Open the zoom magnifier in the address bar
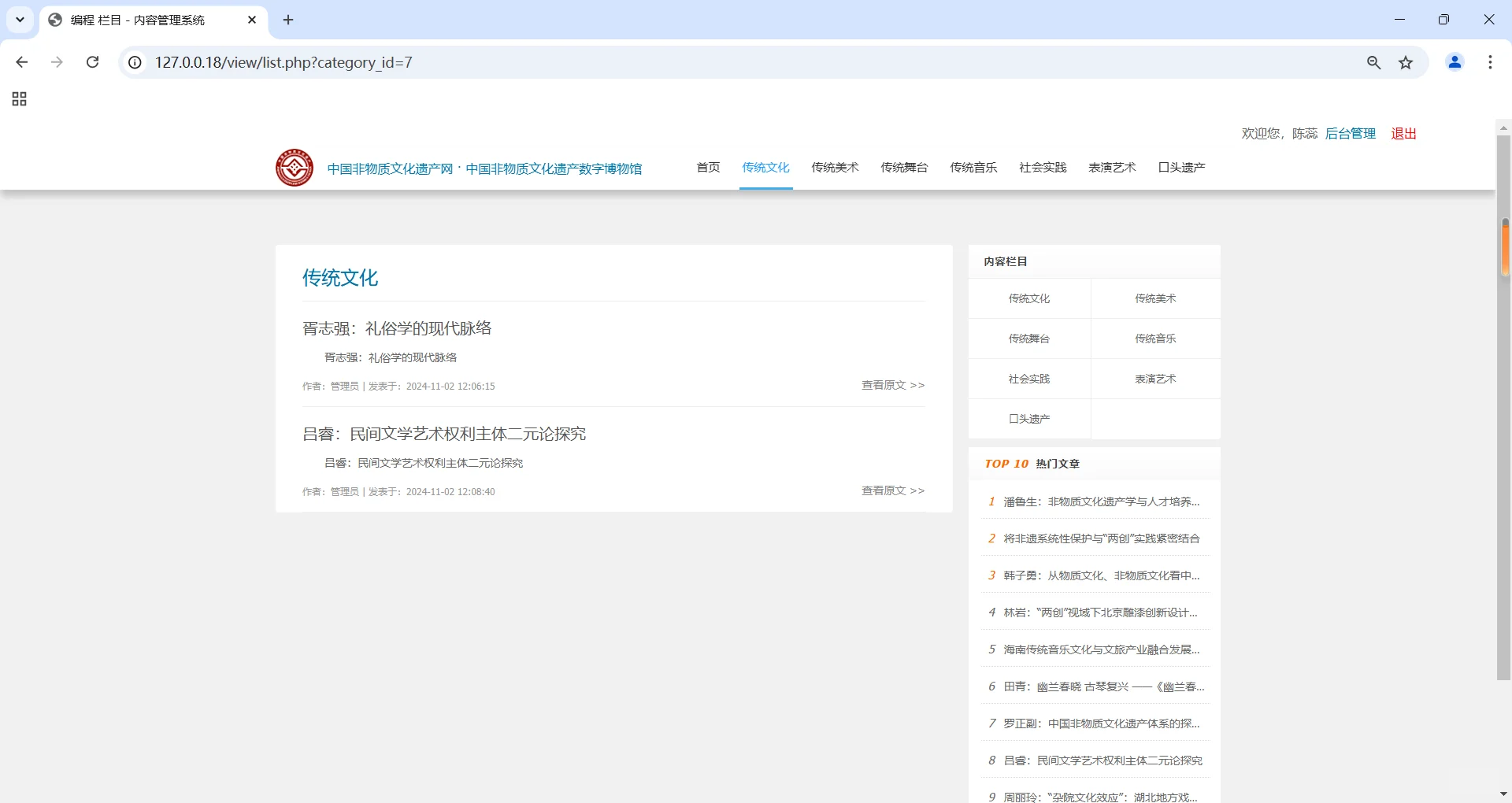 (x=1373, y=62)
